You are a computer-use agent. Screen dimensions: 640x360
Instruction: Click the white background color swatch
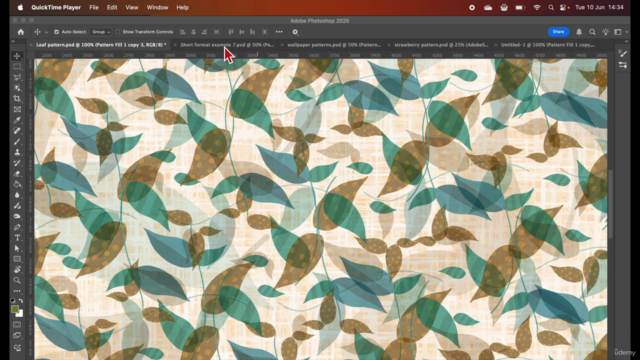(x=20, y=314)
